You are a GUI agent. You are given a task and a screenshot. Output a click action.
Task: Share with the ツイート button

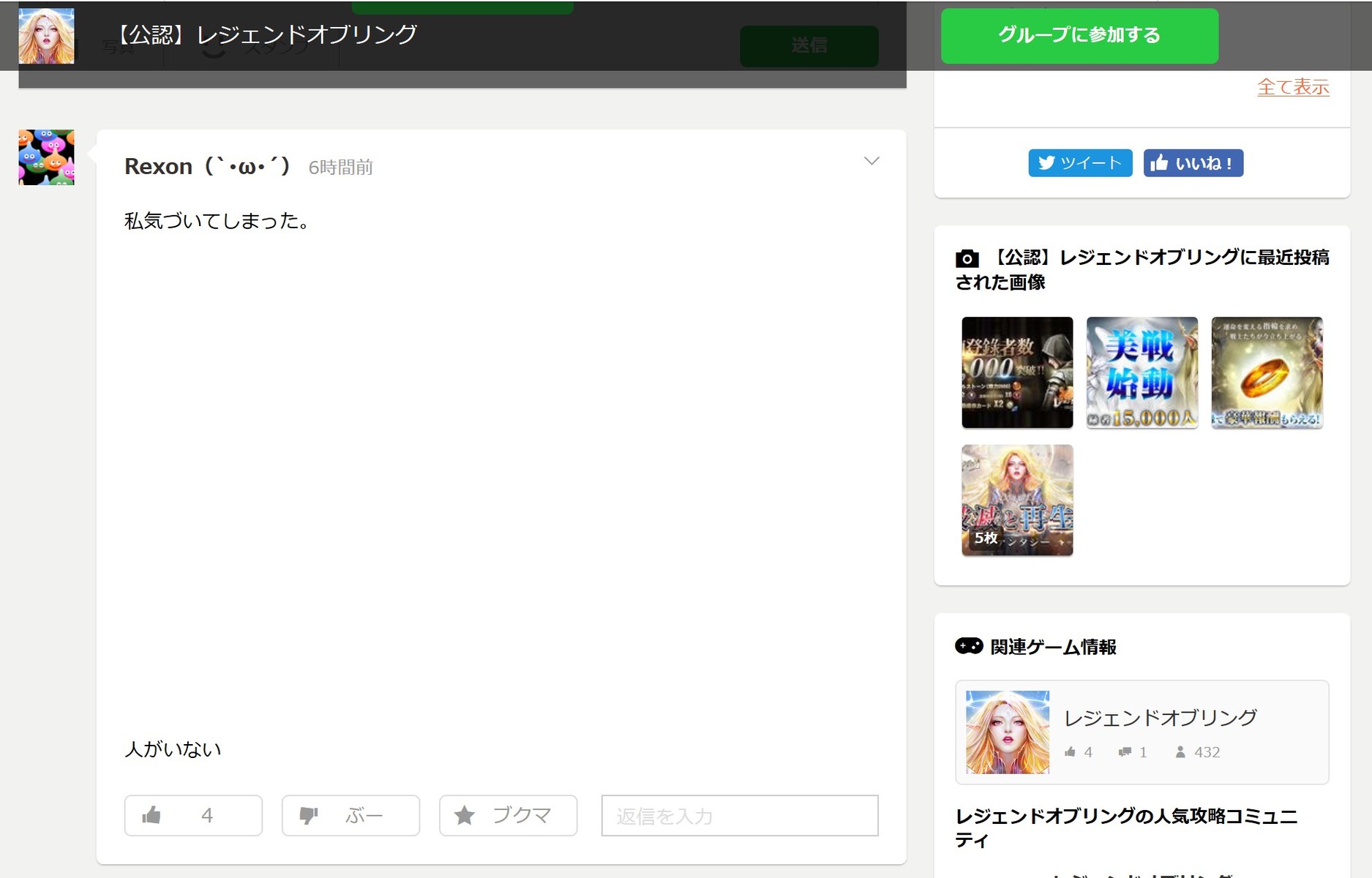(1080, 162)
